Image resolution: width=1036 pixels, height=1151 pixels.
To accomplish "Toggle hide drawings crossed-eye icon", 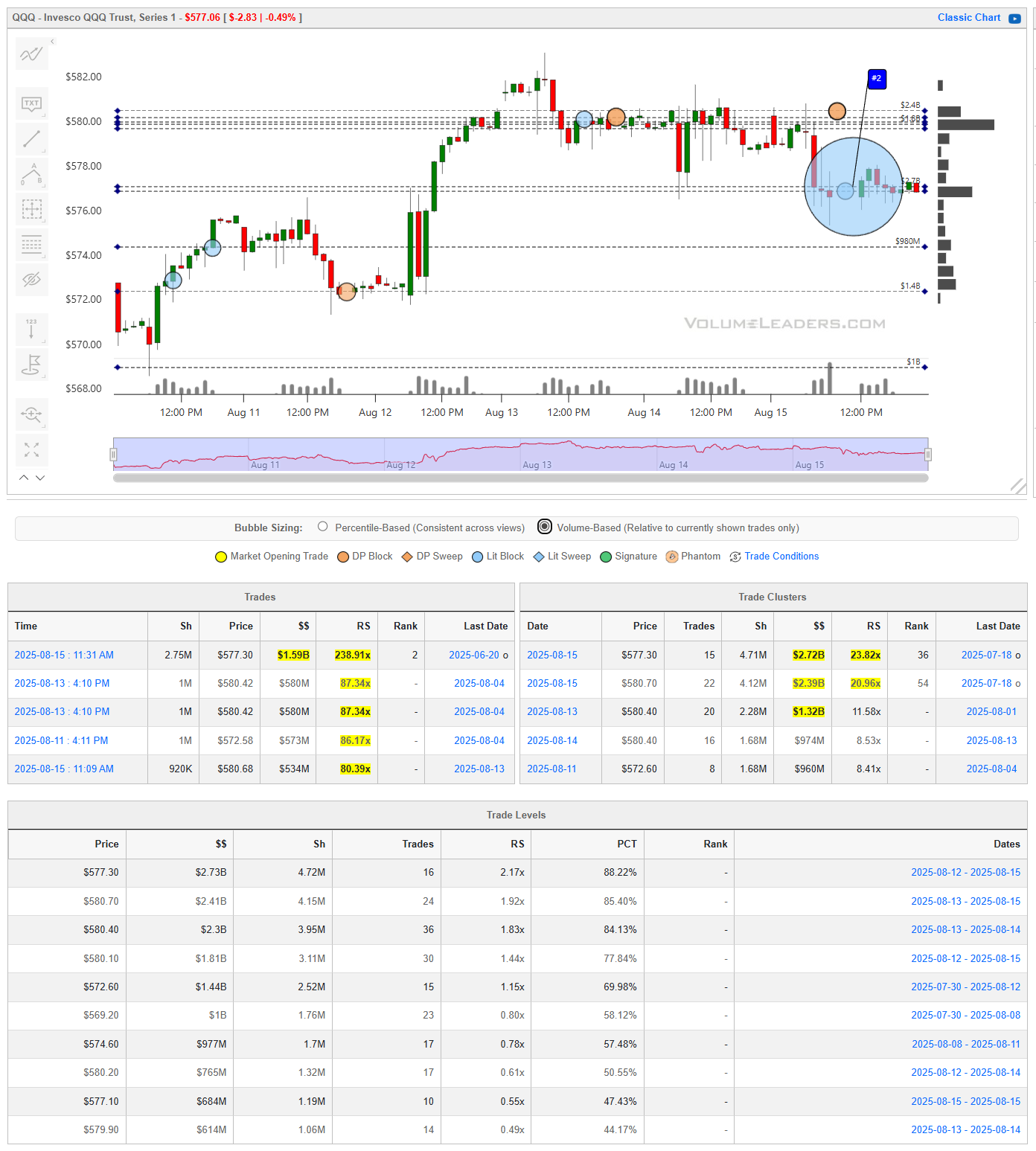I will (31, 280).
